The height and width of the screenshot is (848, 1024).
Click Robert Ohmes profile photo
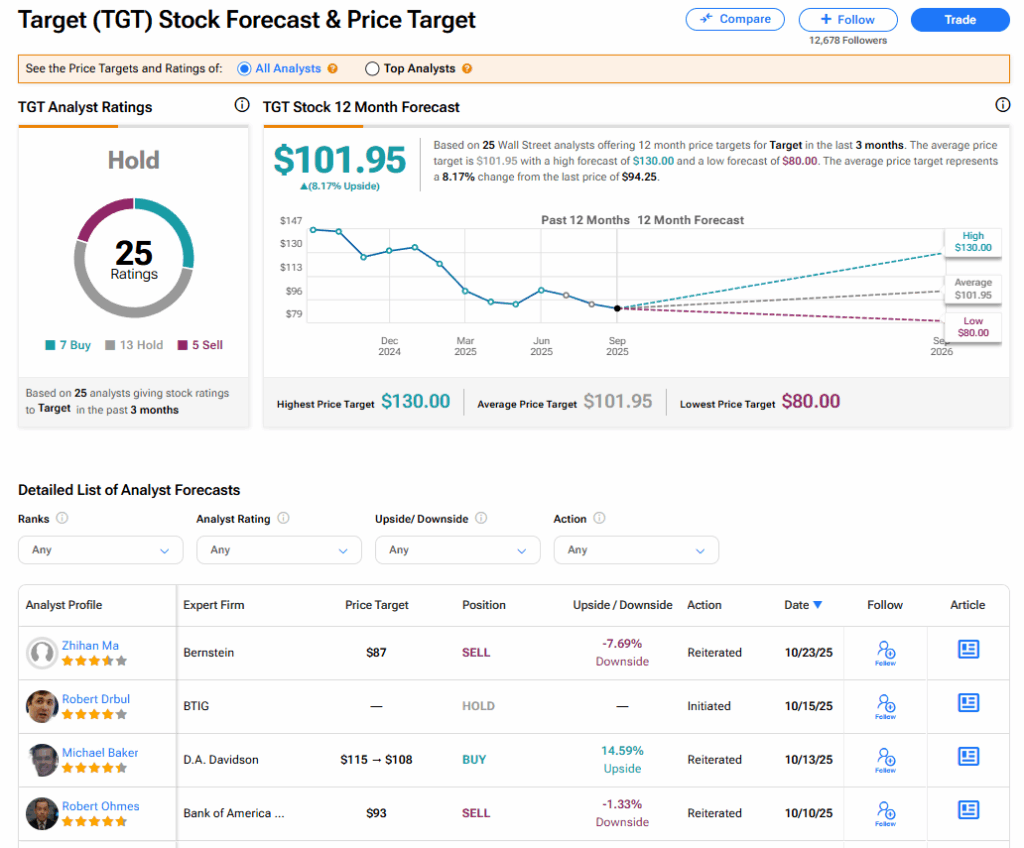click(42, 813)
